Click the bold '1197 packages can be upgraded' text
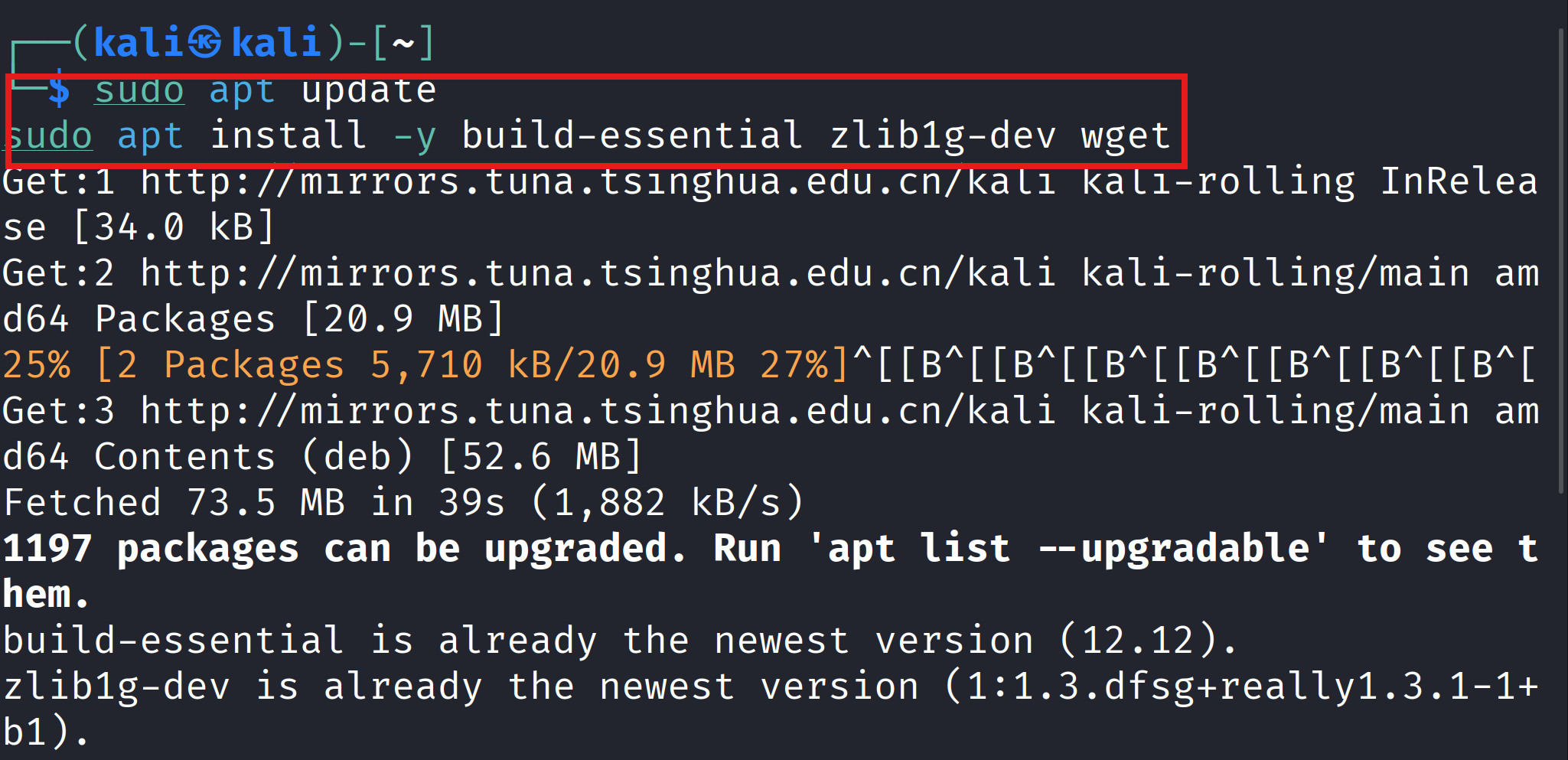1568x760 pixels. click(344, 550)
